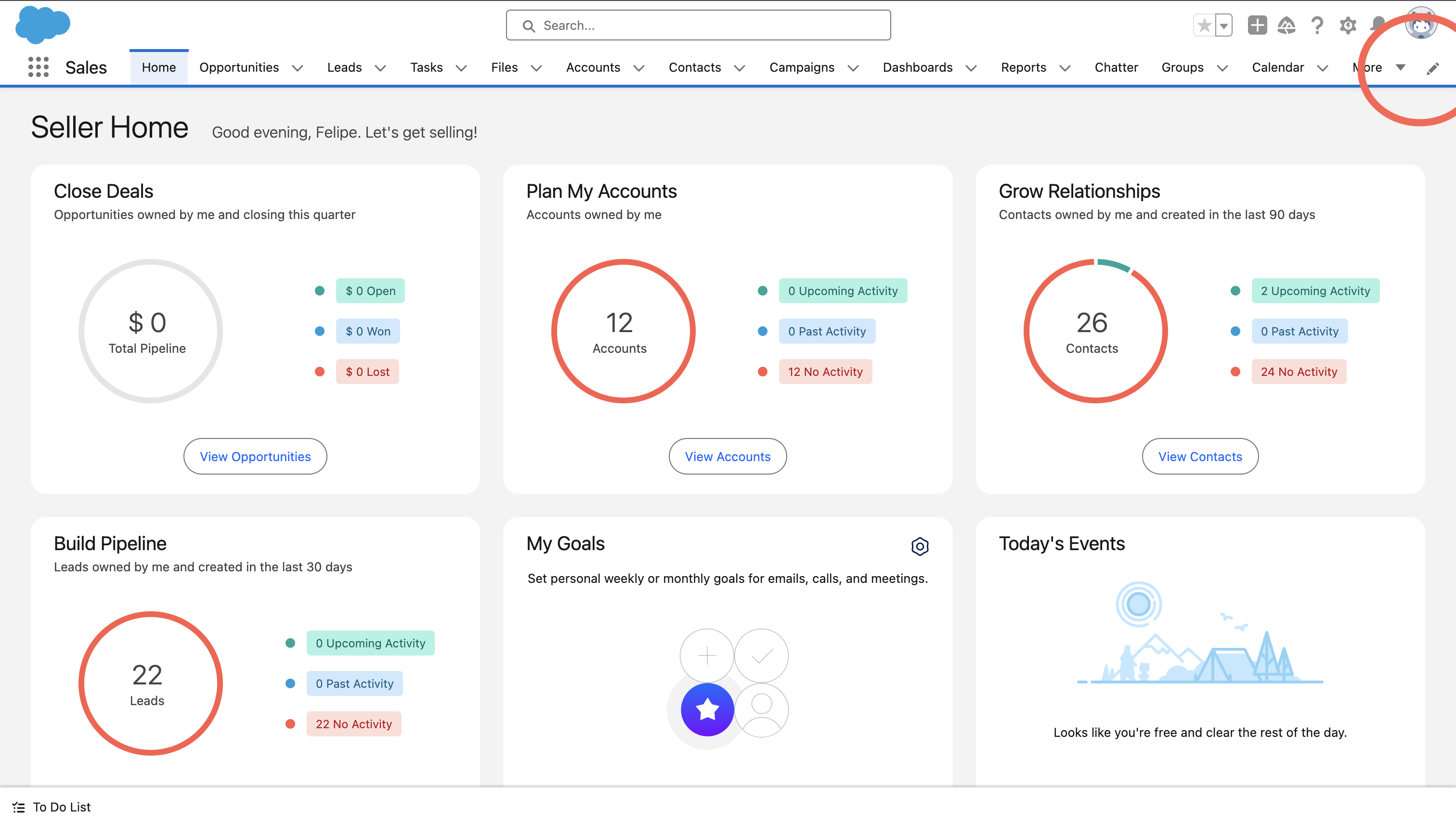Click the 12 Accounts donut chart
The height and width of the screenshot is (824, 1456).
coord(623,331)
